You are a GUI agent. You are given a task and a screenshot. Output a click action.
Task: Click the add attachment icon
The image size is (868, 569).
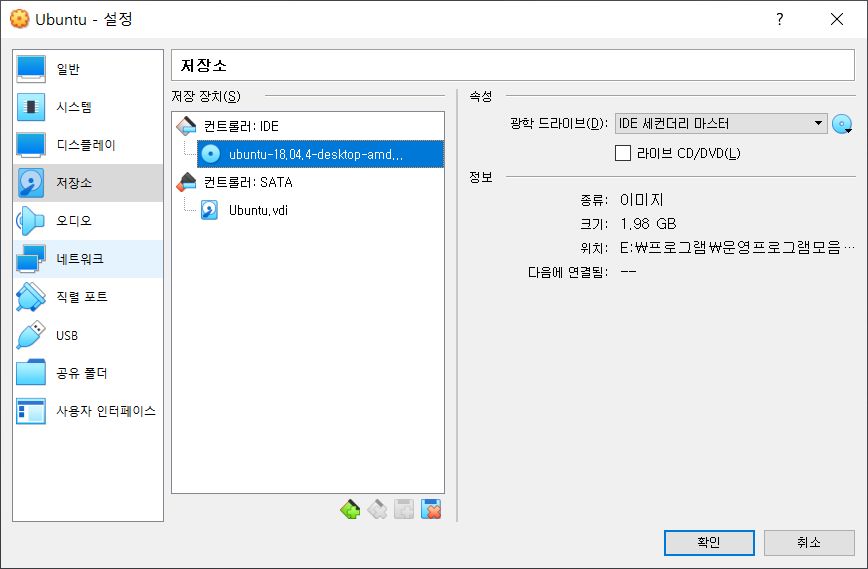[x=404, y=509]
